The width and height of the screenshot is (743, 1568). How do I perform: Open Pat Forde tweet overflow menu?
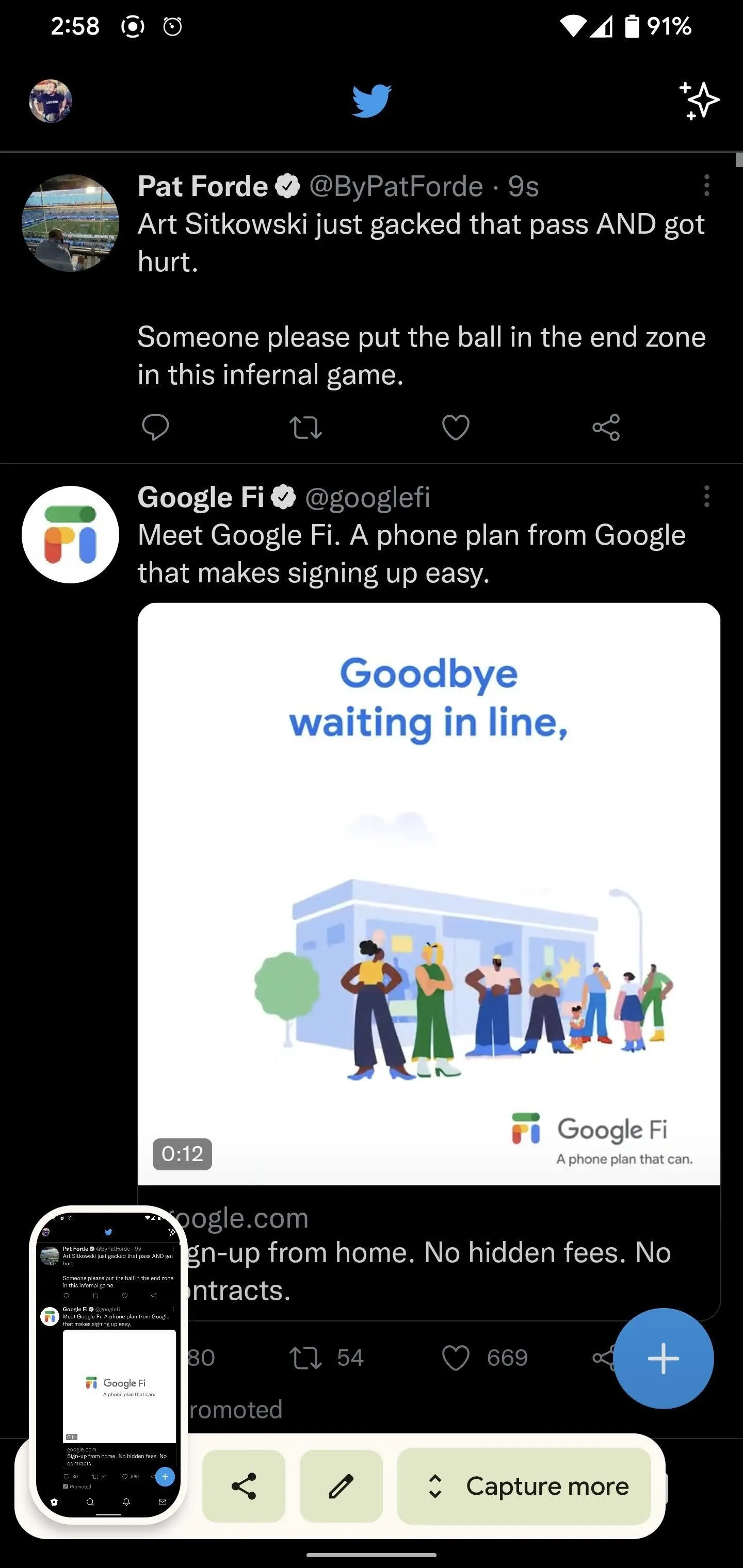tap(706, 185)
